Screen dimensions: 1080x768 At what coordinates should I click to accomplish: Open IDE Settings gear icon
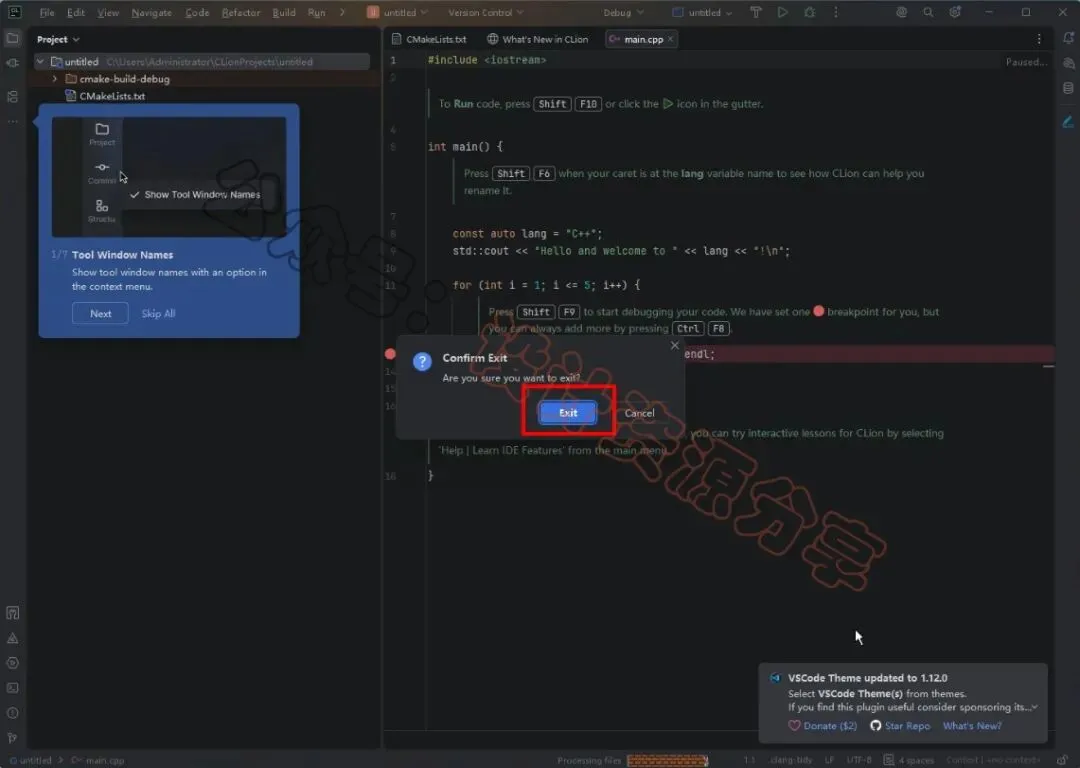(x=955, y=12)
